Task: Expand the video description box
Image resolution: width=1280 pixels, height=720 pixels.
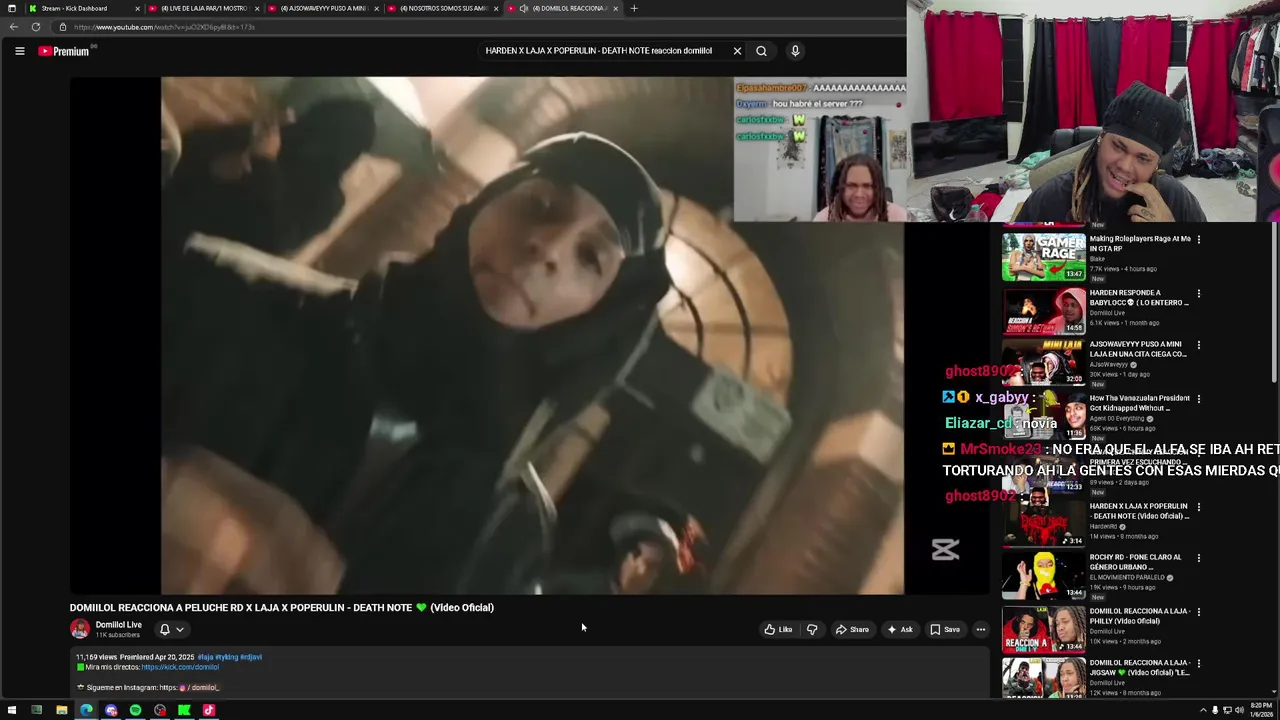Action: [x=530, y=672]
